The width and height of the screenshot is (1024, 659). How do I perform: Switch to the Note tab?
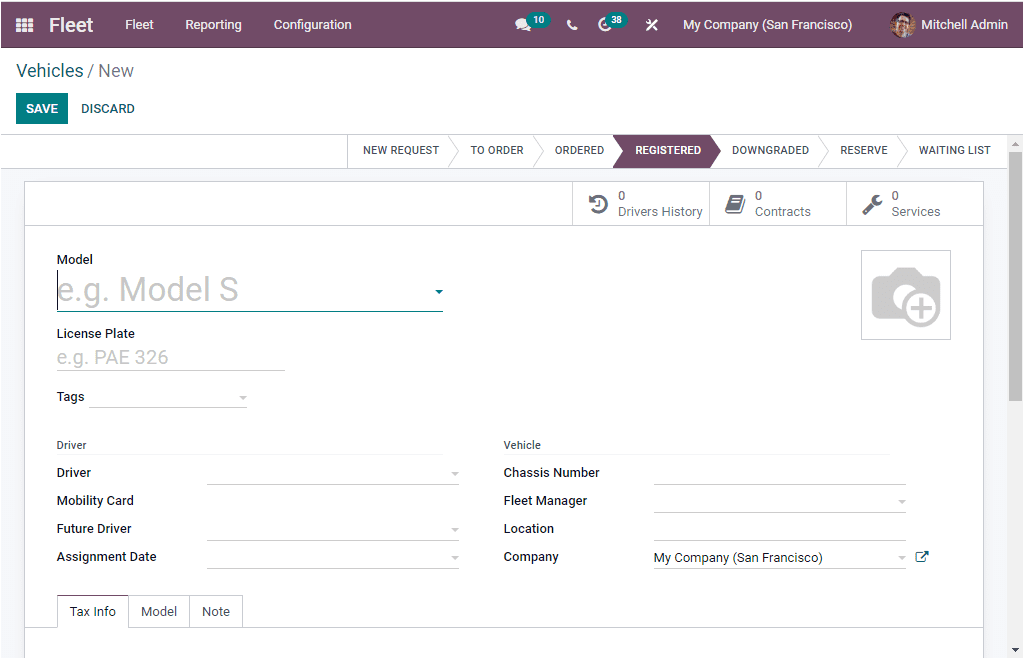click(x=215, y=611)
